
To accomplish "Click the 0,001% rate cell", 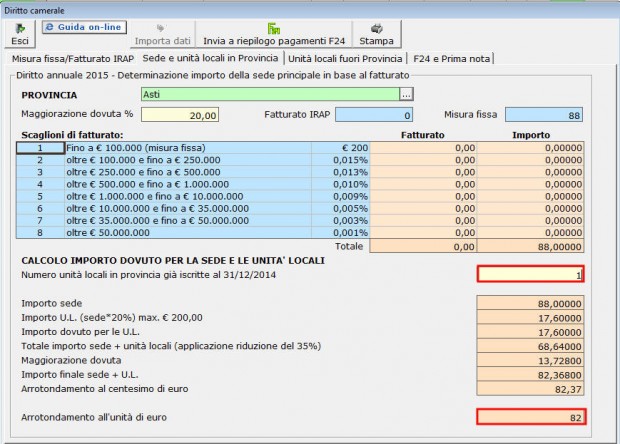I will [x=340, y=232].
